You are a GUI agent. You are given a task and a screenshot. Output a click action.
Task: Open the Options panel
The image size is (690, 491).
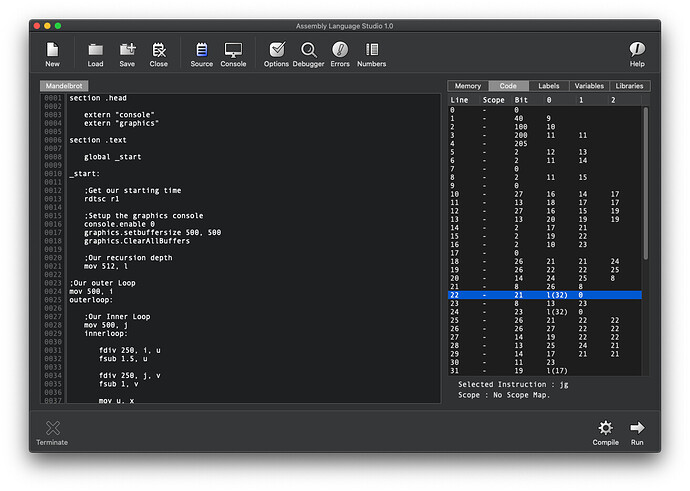tap(276, 54)
